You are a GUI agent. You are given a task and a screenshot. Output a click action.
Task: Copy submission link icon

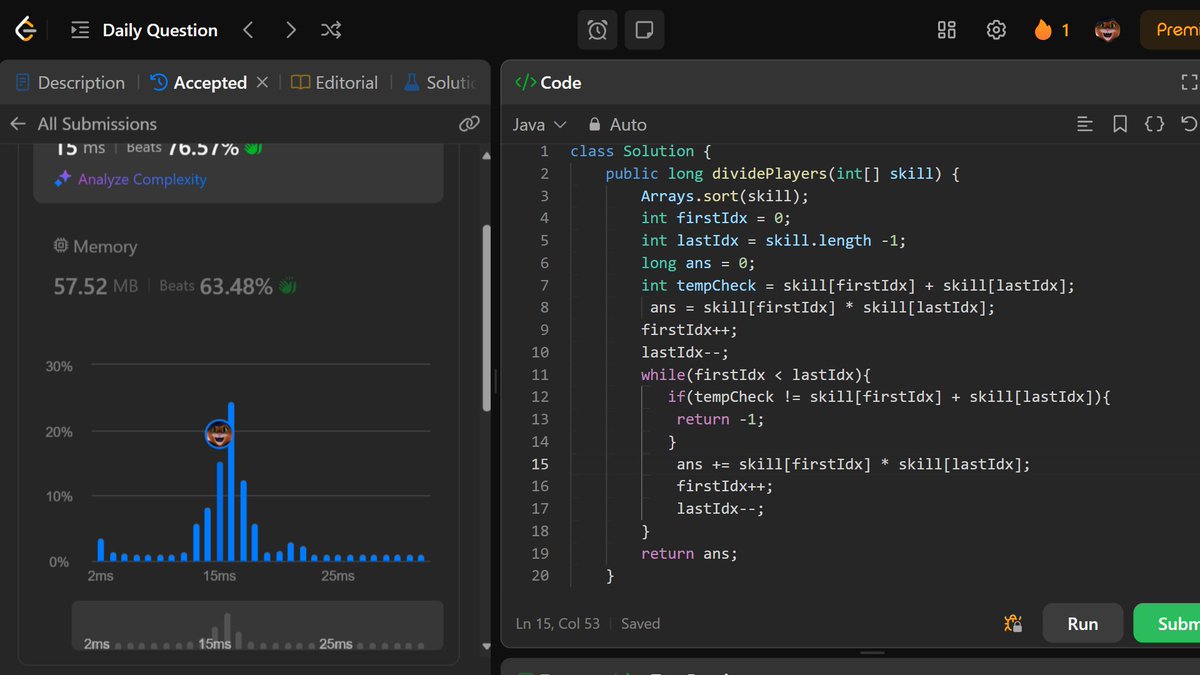(469, 124)
